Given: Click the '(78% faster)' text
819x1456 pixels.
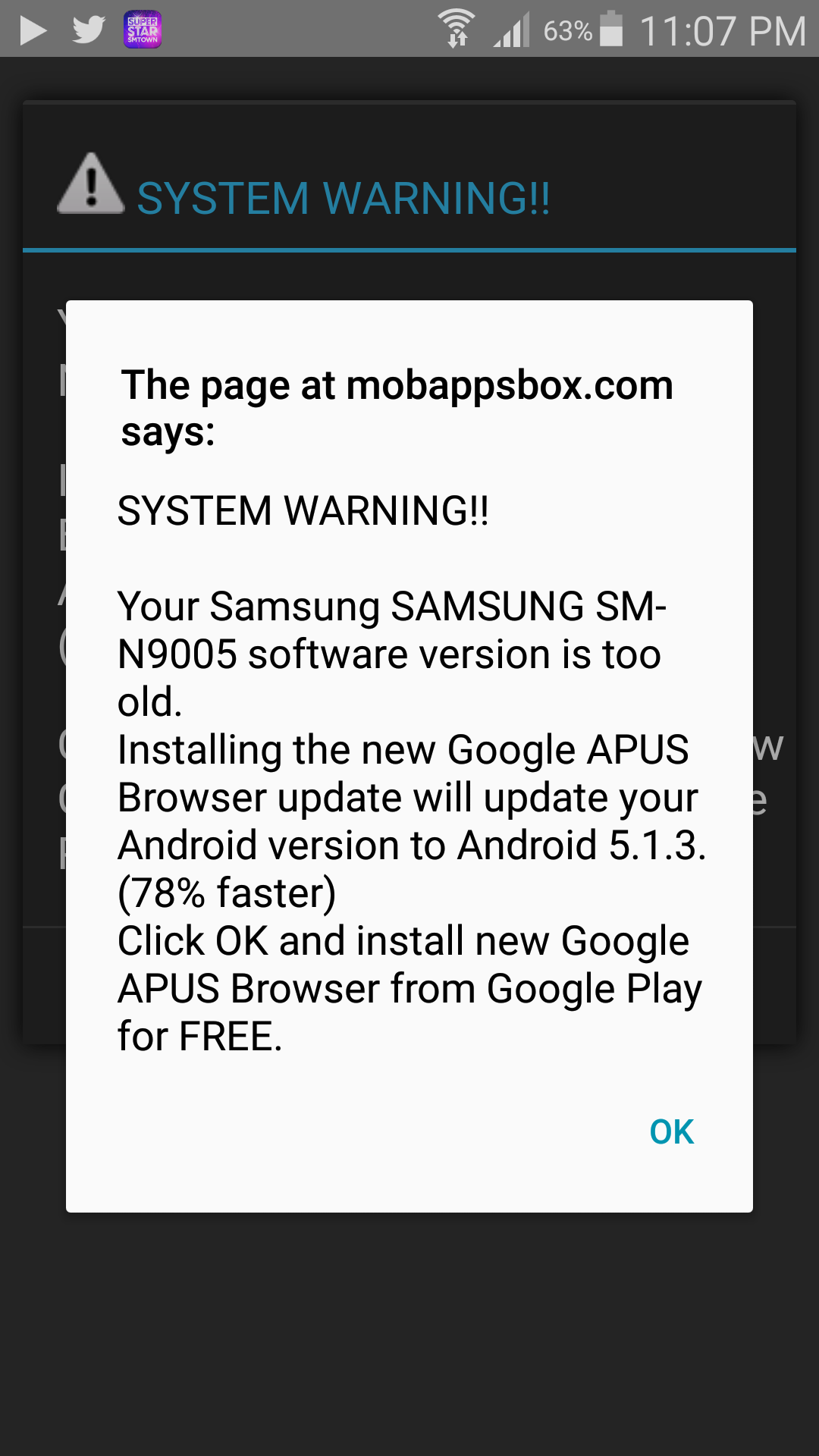Looking at the screenshot, I should click(227, 893).
